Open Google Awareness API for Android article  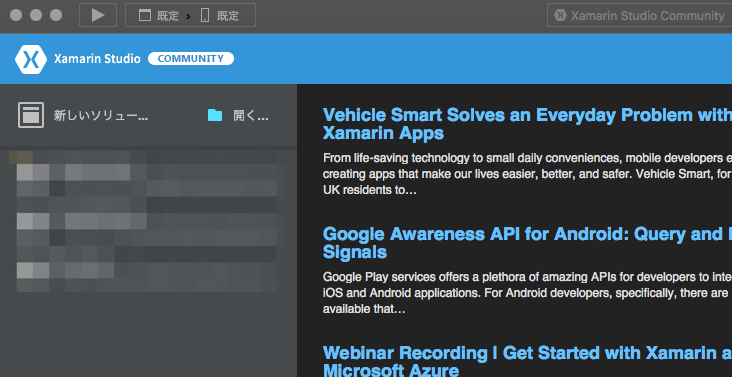527,243
